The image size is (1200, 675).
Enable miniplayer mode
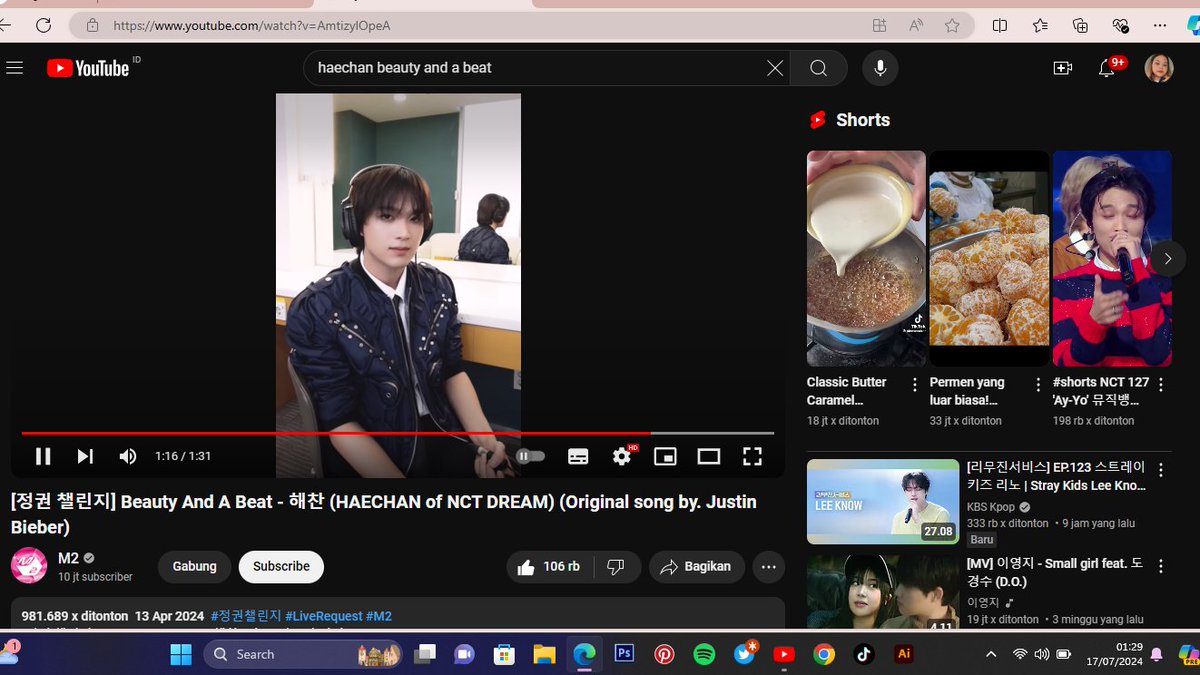click(x=665, y=456)
